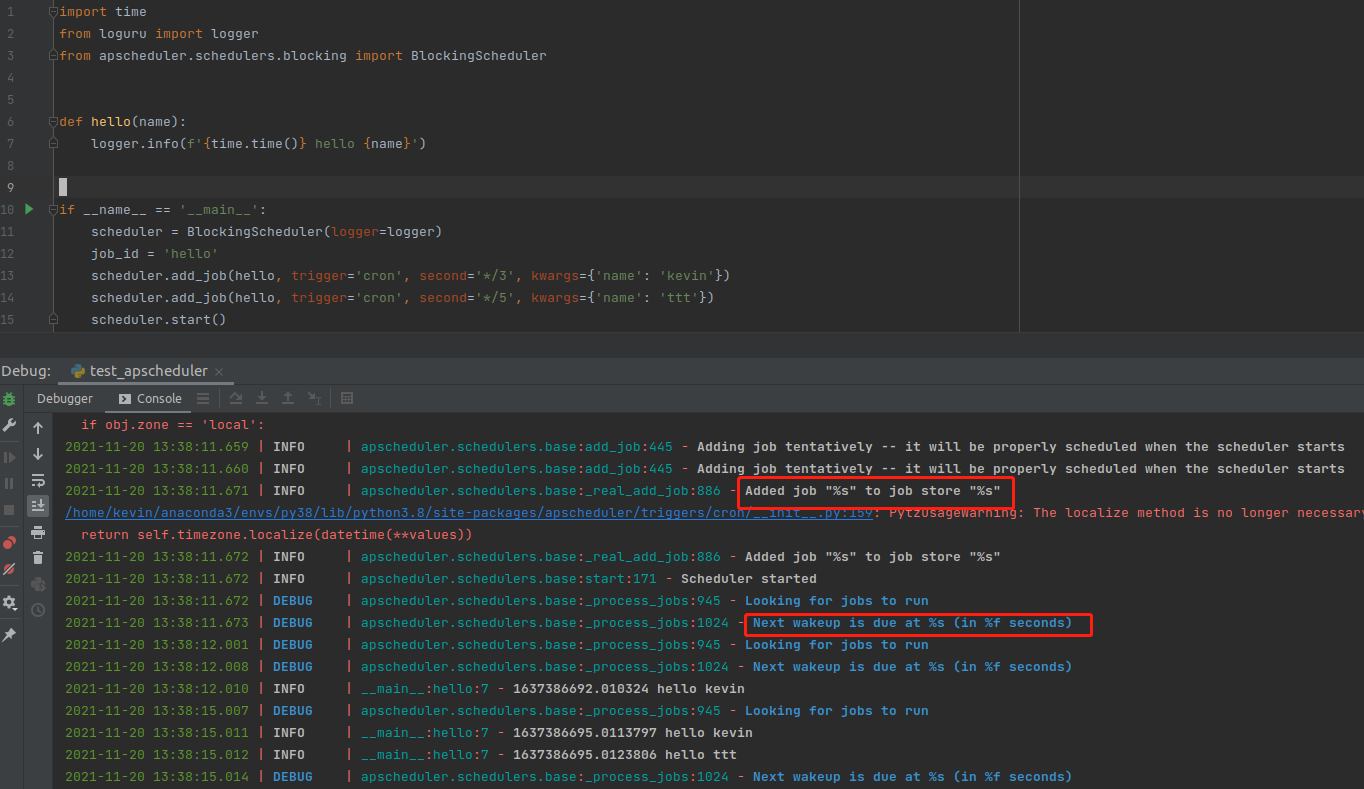Screen dimensions: 1364x789
Task: Click the Stop debug square icon
Action: click(x=9, y=509)
